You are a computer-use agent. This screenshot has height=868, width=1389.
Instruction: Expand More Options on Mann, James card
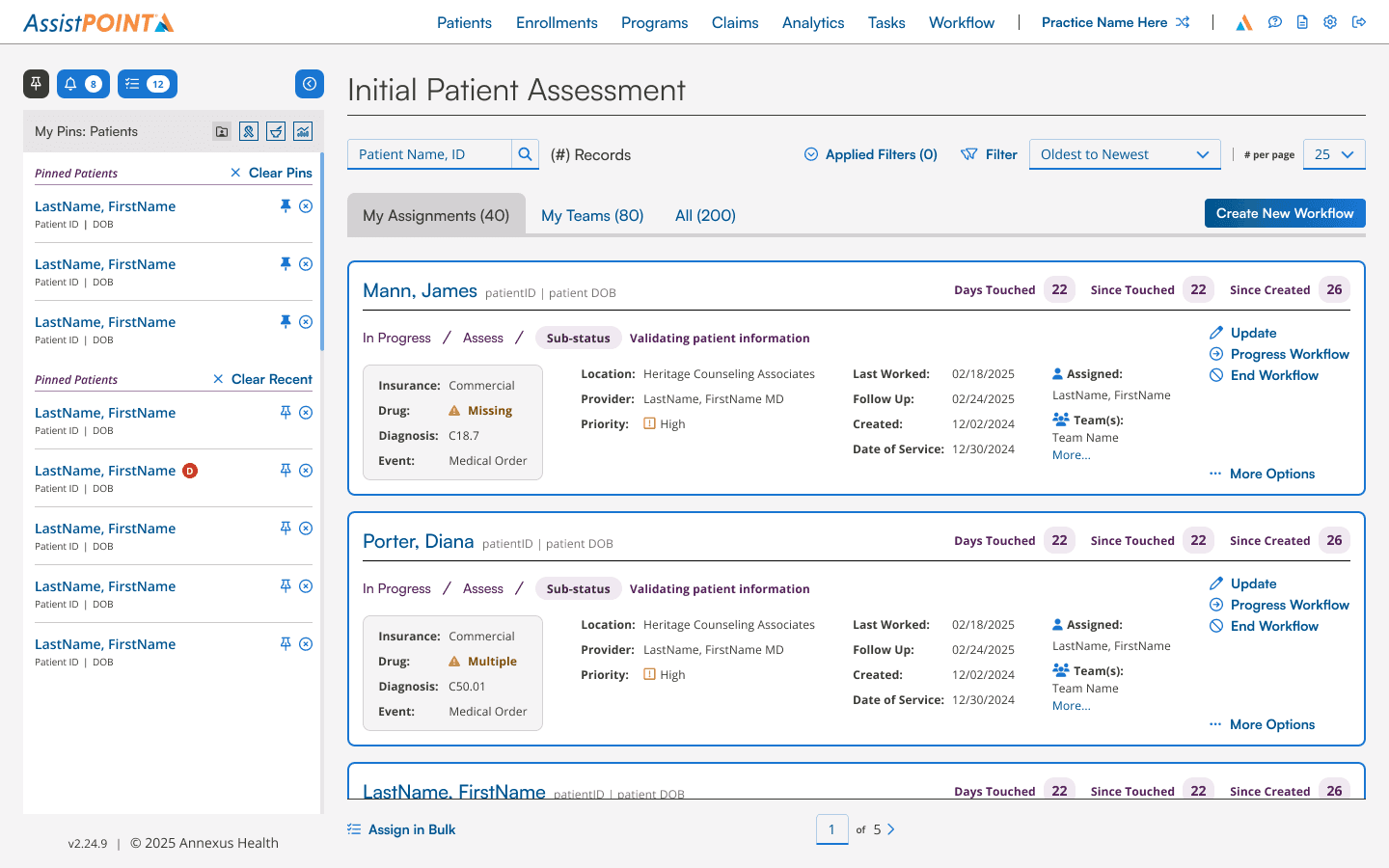click(x=1262, y=474)
